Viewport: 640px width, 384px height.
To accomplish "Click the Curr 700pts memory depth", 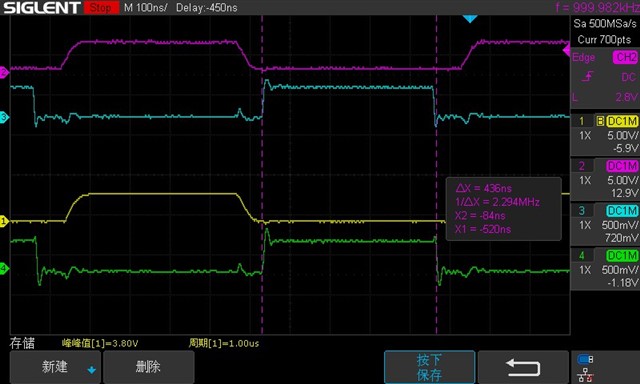I will coord(604,40).
